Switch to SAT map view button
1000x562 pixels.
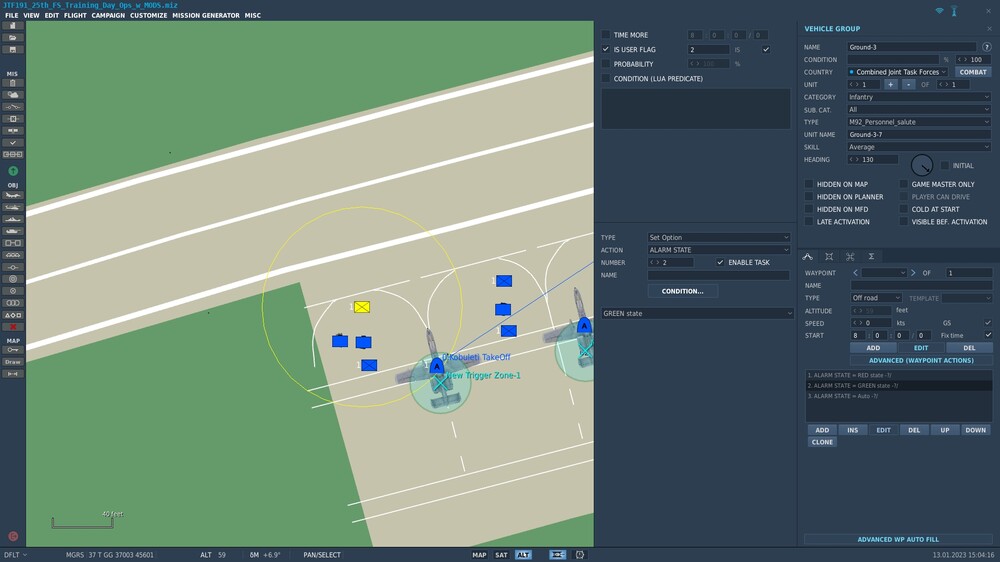(x=501, y=555)
